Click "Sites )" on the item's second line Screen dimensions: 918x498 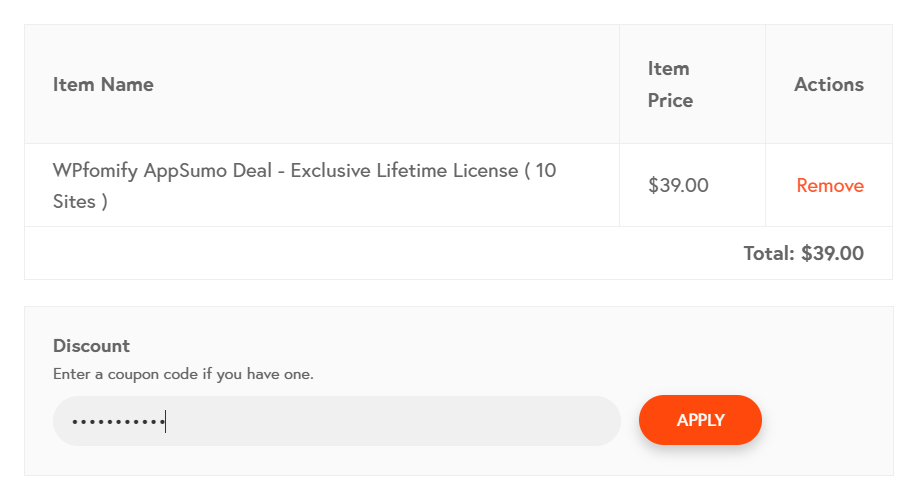pos(80,201)
